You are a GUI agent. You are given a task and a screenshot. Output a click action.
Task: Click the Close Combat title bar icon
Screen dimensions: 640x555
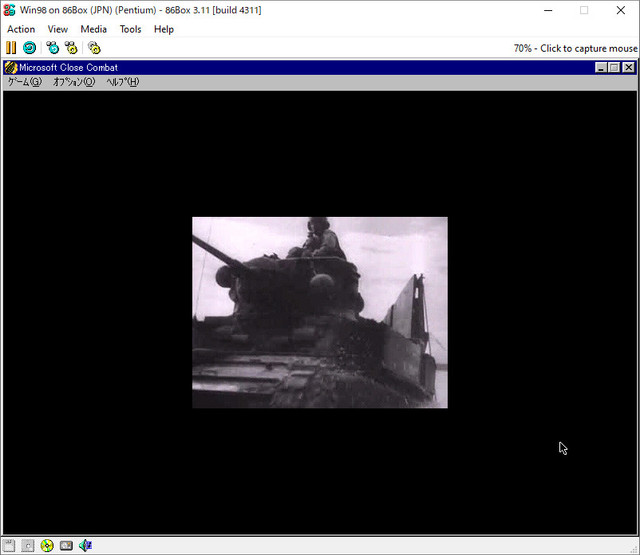11,67
